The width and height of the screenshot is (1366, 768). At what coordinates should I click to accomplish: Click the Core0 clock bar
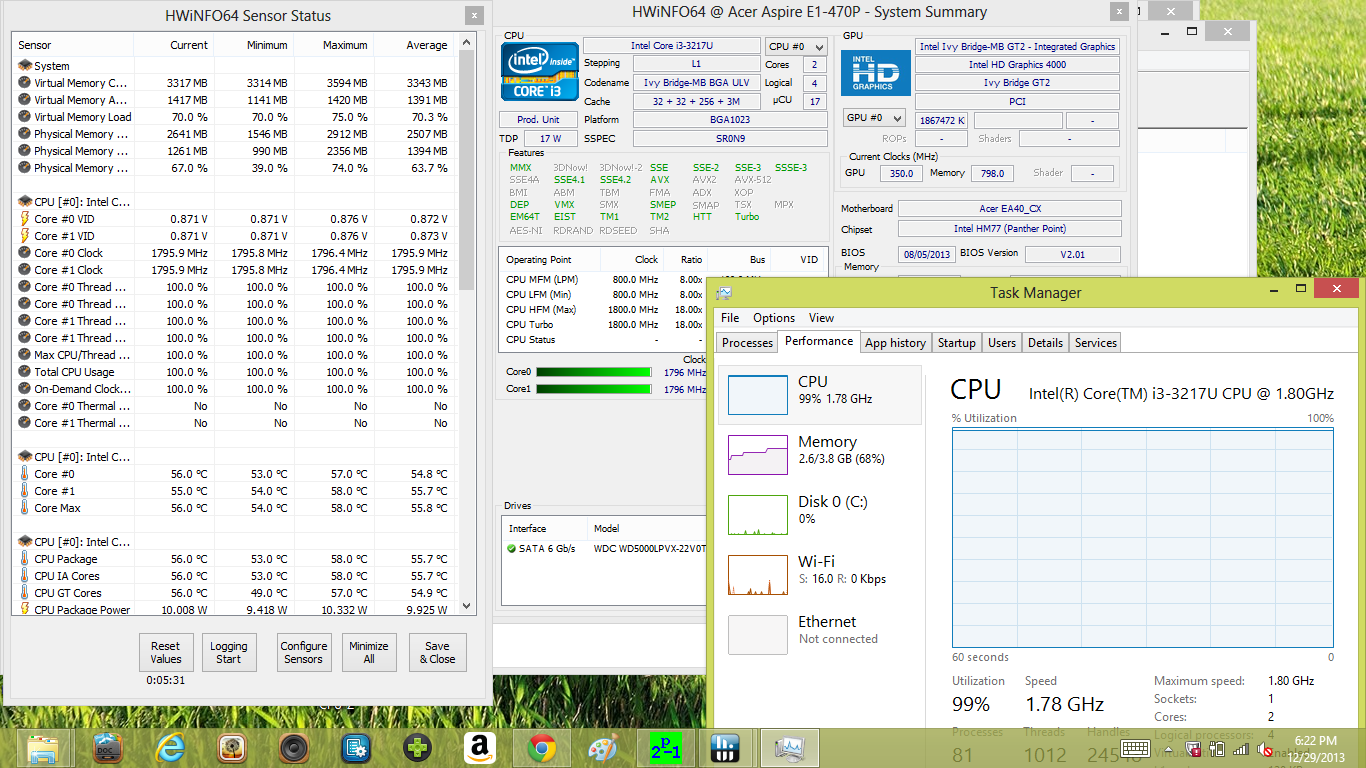[596, 372]
